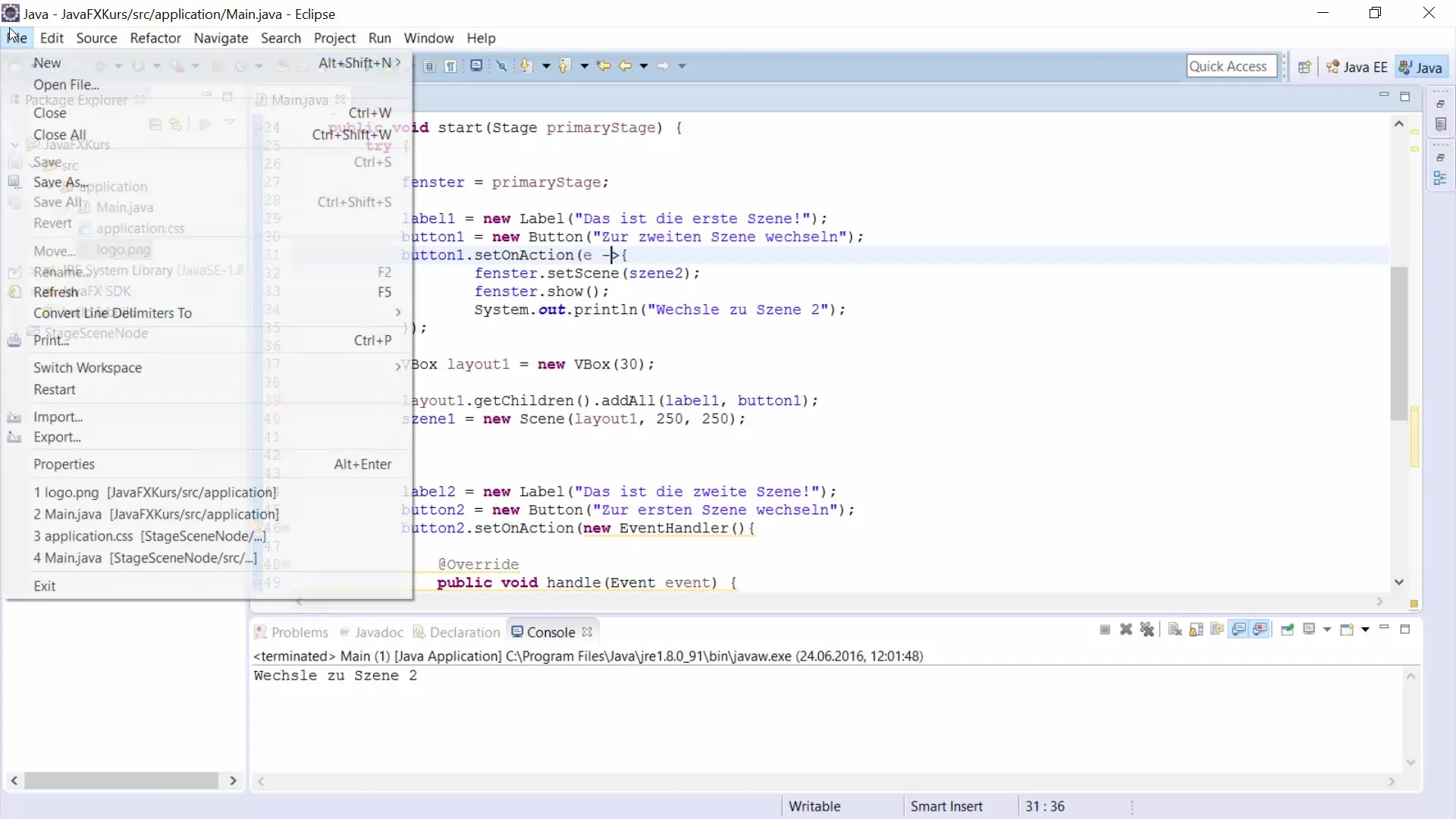Click the Terminate console button
Screen dimensions: 1456x819
coord(1105,629)
